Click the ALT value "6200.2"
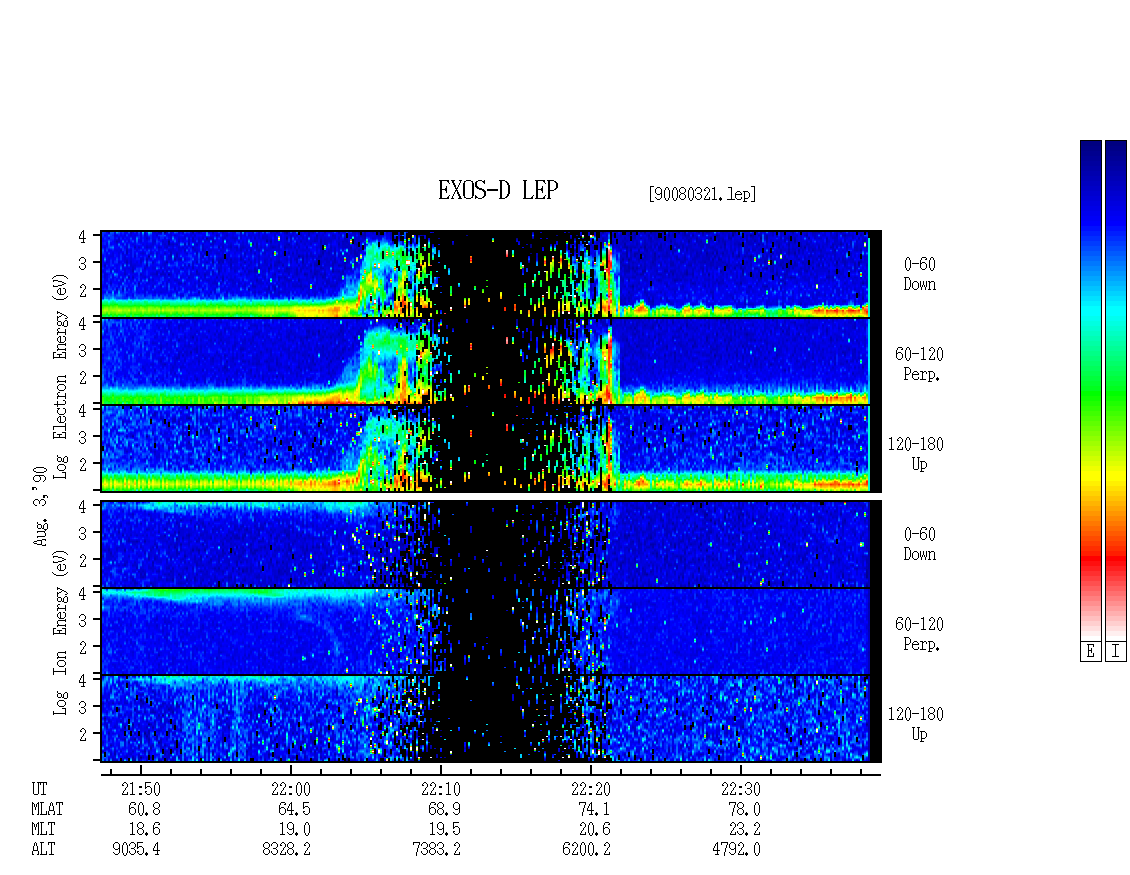Screen dimensions: 1130x875 [587, 850]
